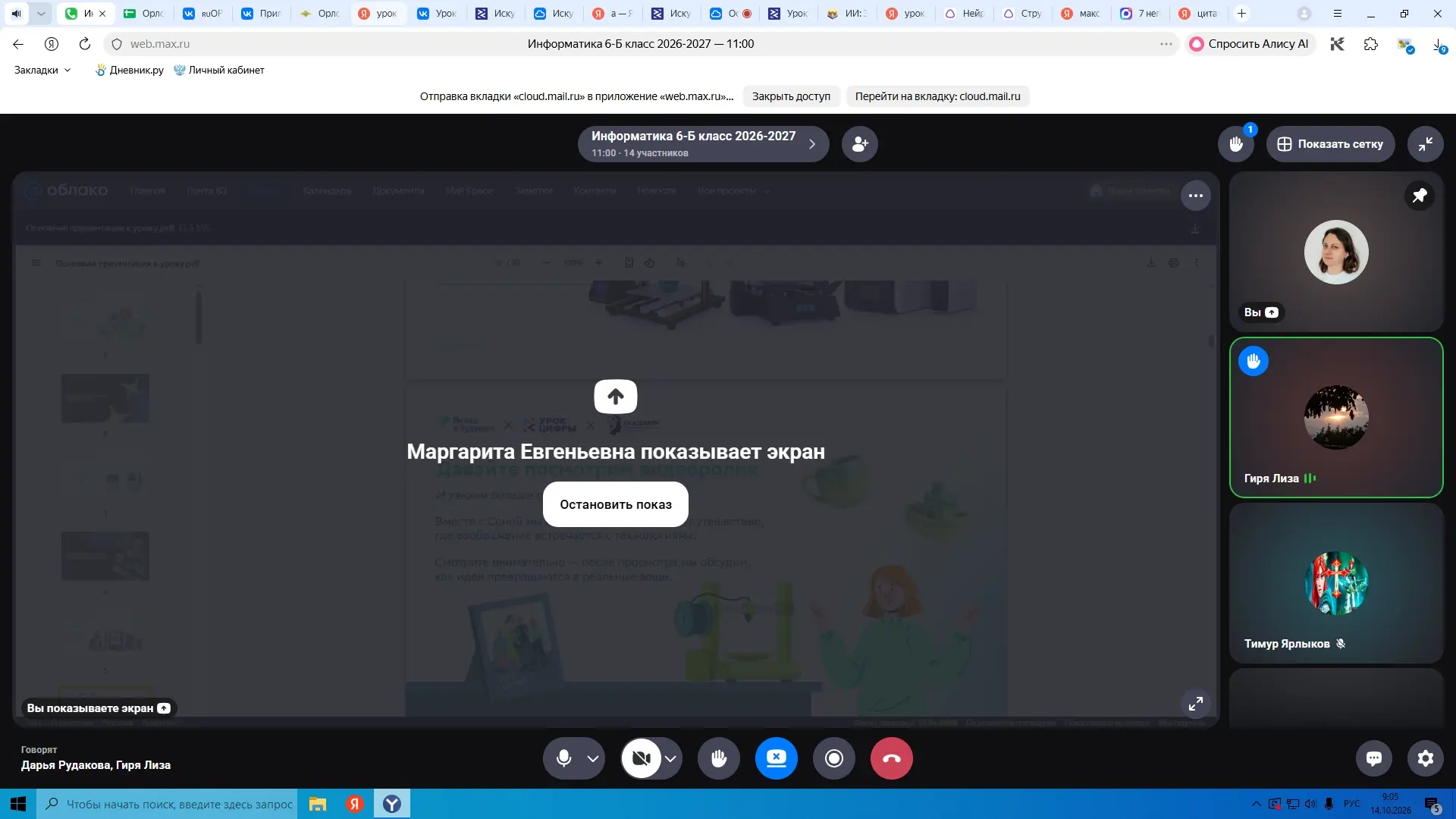View raised hands with the notification badge
Screen dimensions: 1456x819
1236,144
